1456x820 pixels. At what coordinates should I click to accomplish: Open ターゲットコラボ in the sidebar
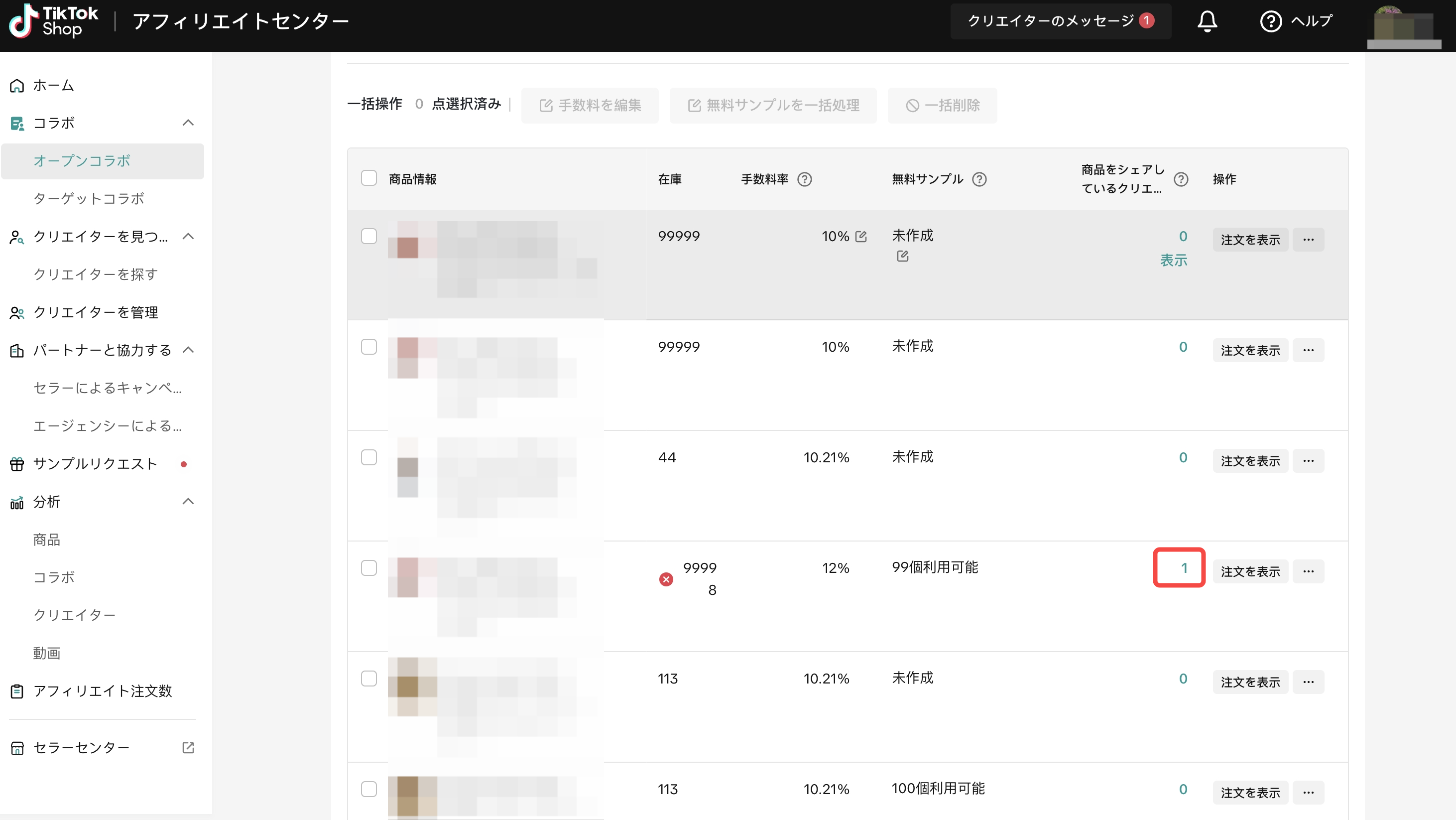click(89, 198)
